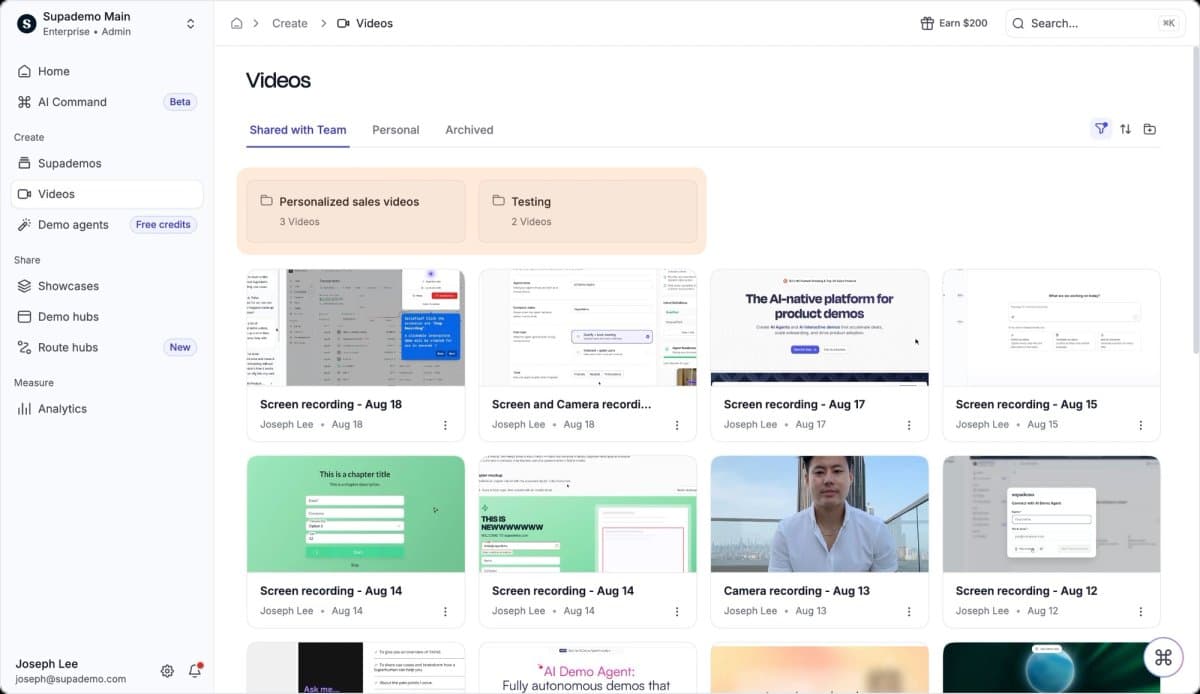Click the Supademo S logo
Image resolution: width=1200 pixels, height=694 pixels.
pos(27,23)
